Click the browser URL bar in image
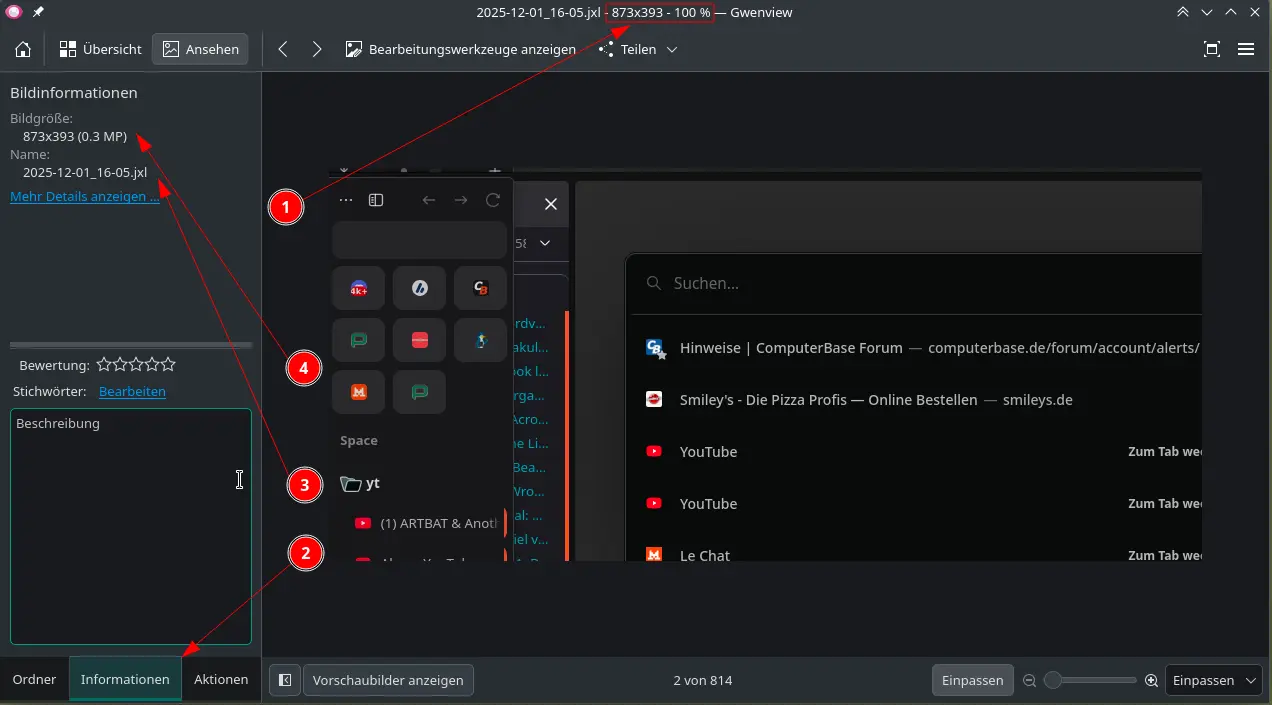This screenshot has height=705, width=1272. coord(420,241)
